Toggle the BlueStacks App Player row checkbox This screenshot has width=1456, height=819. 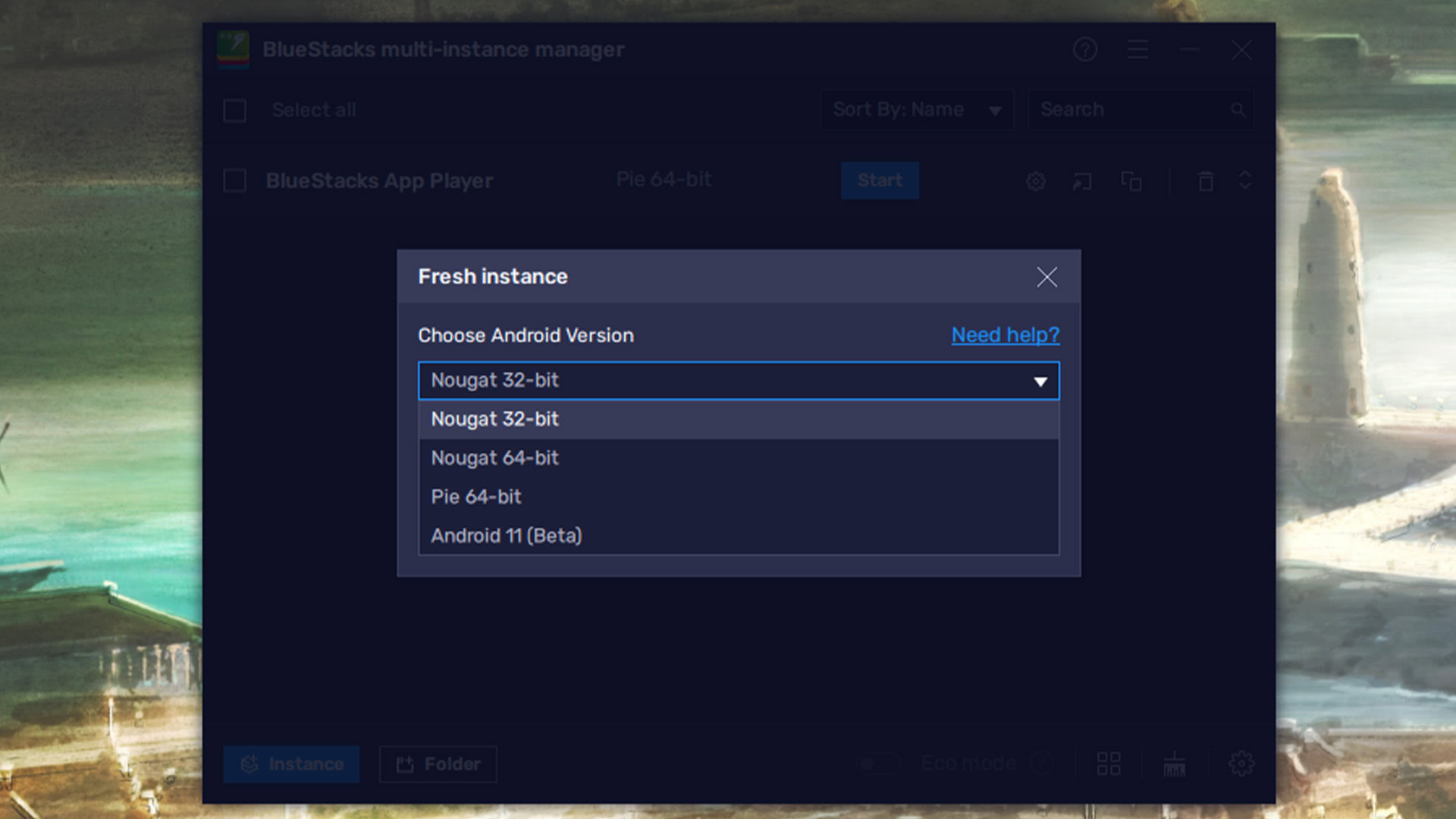coord(234,180)
